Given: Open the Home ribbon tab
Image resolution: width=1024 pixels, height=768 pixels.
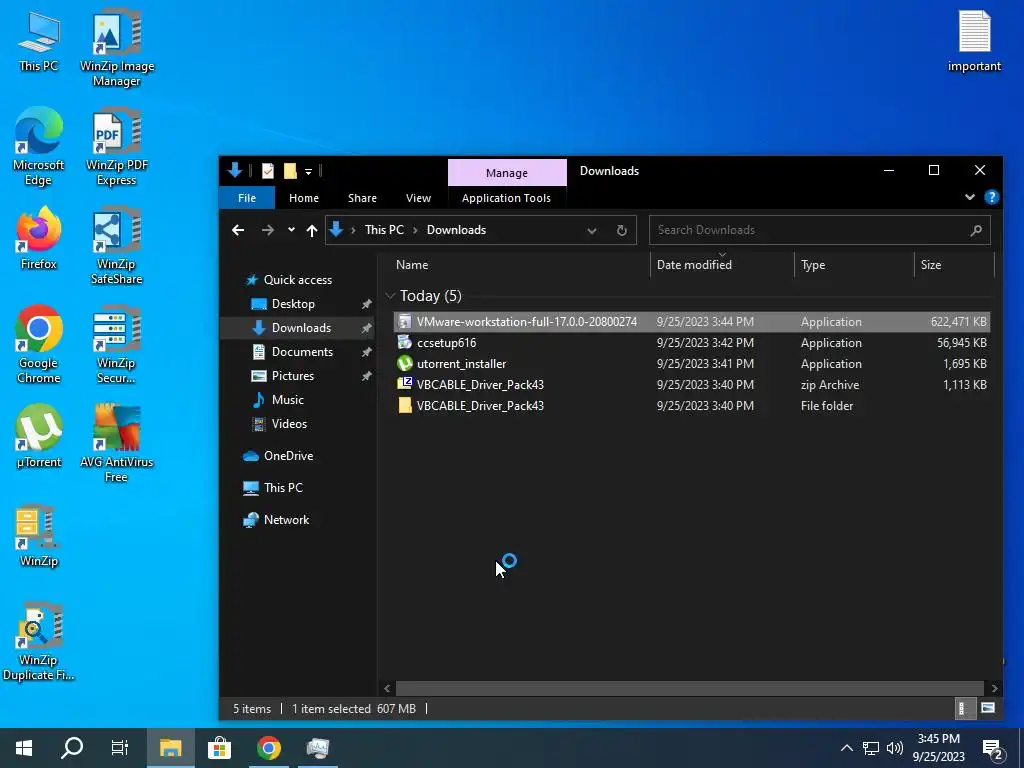Looking at the screenshot, I should [x=304, y=198].
